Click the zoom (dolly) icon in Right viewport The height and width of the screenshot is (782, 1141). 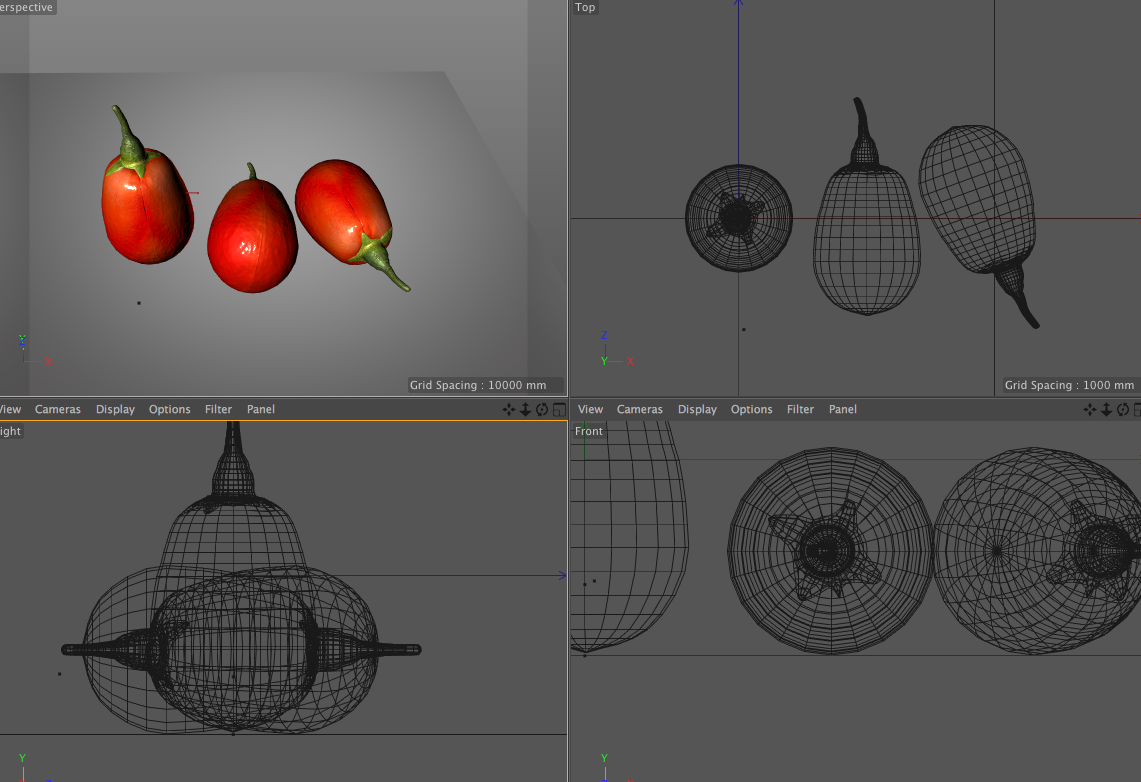[x=525, y=409]
